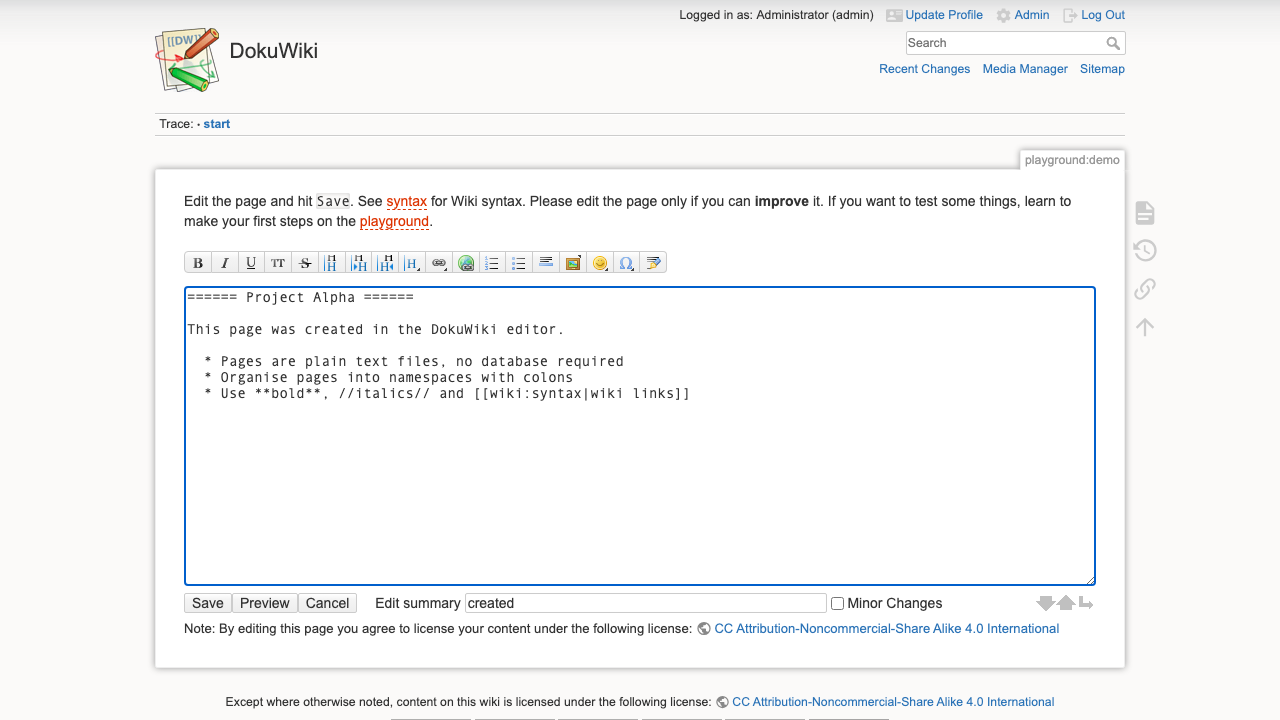Image resolution: width=1280 pixels, height=720 pixels.
Task: Jump back to top via sidebar arrow
Action: 1145,327
